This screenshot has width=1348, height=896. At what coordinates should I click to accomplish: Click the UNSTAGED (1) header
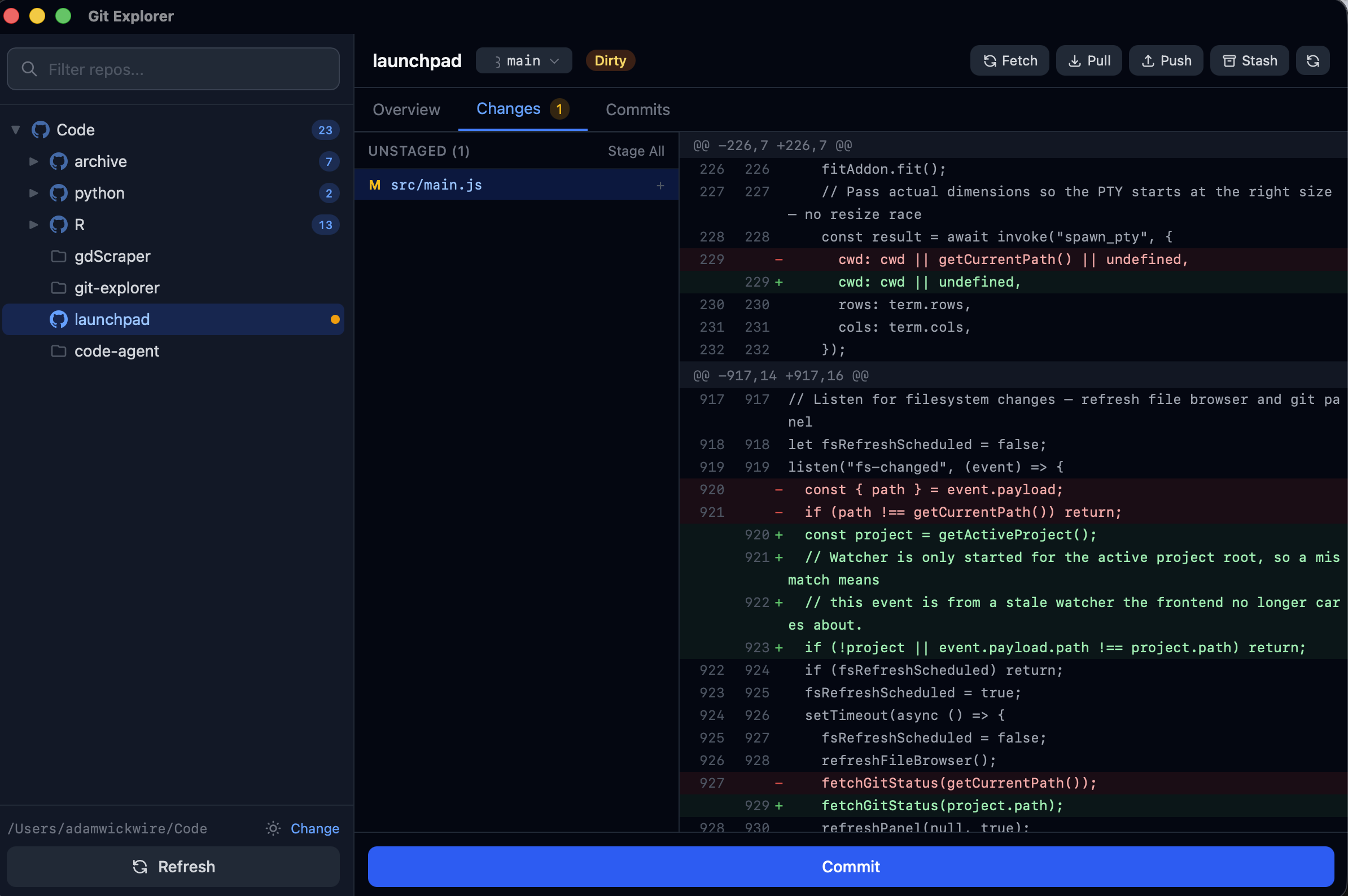click(419, 151)
